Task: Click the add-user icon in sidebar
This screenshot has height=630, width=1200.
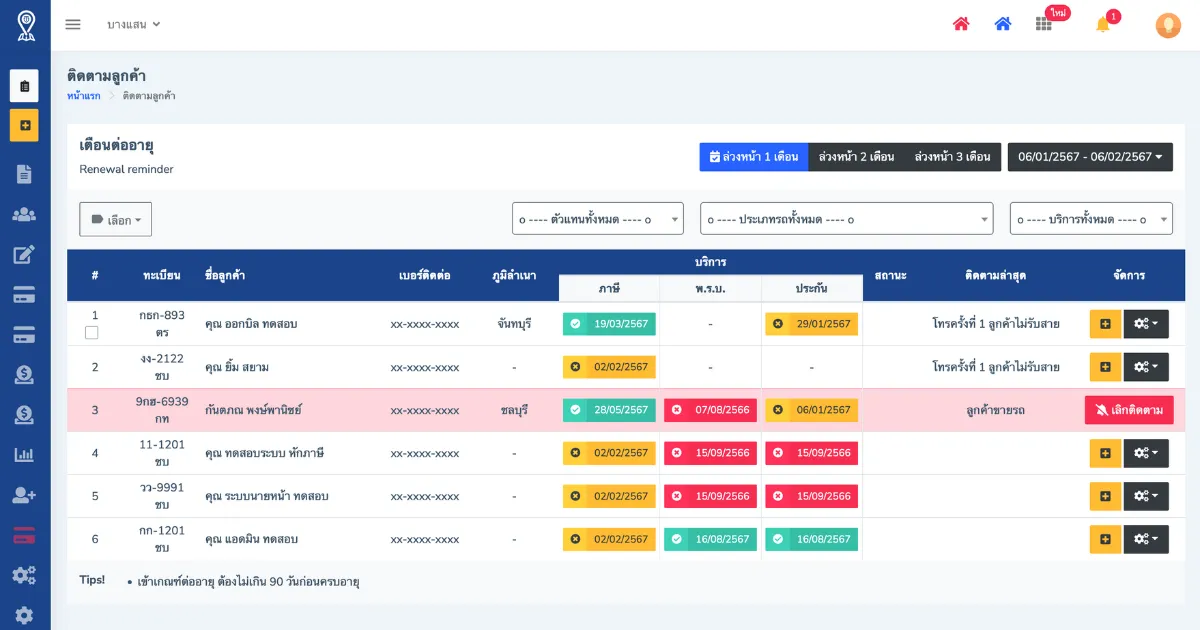Action: pos(24,495)
